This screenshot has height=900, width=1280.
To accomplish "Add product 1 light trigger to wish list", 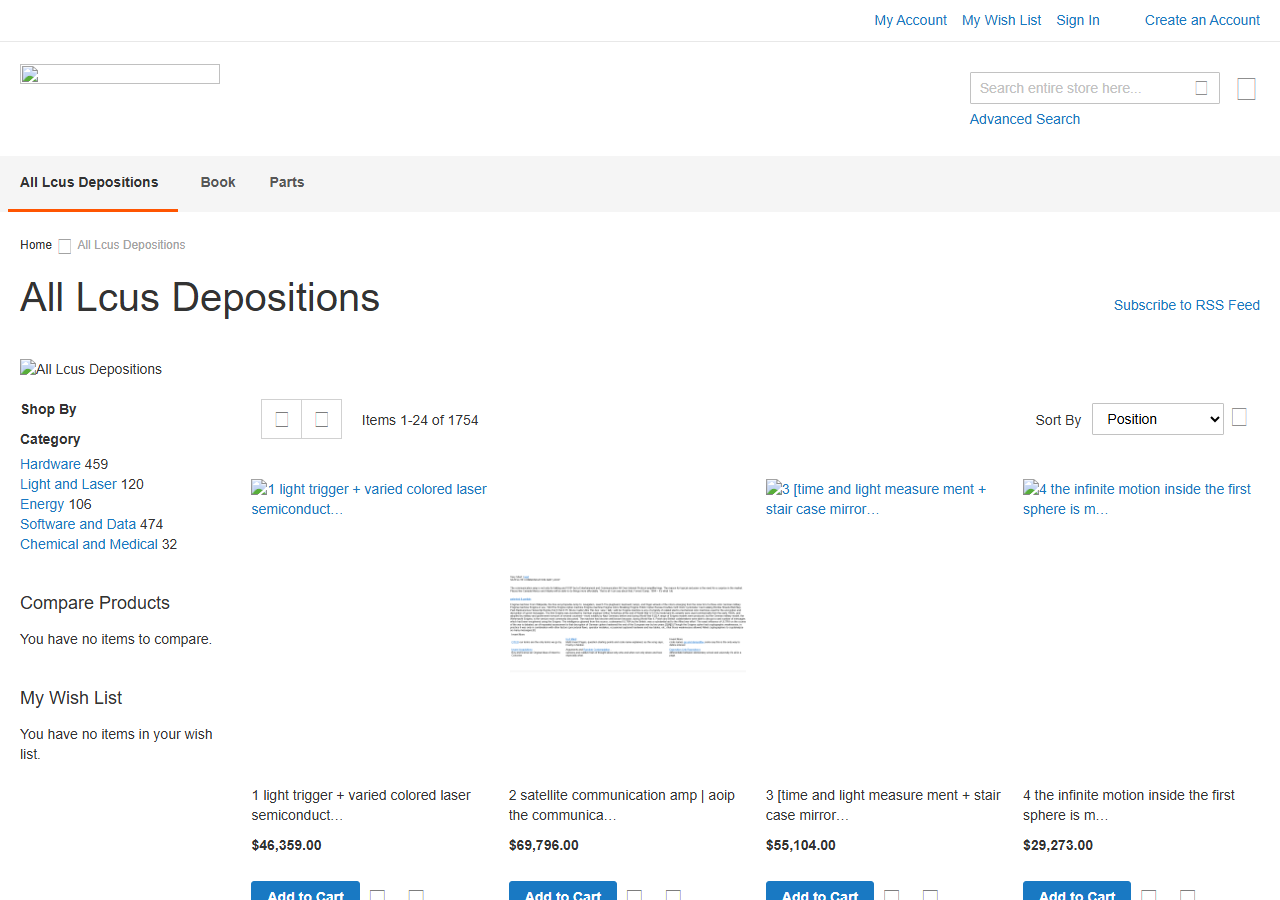I will point(377,896).
